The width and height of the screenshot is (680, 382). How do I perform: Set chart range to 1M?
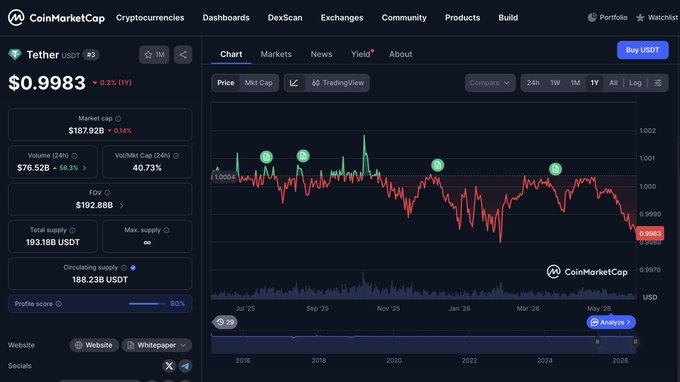(x=575, y=83)
